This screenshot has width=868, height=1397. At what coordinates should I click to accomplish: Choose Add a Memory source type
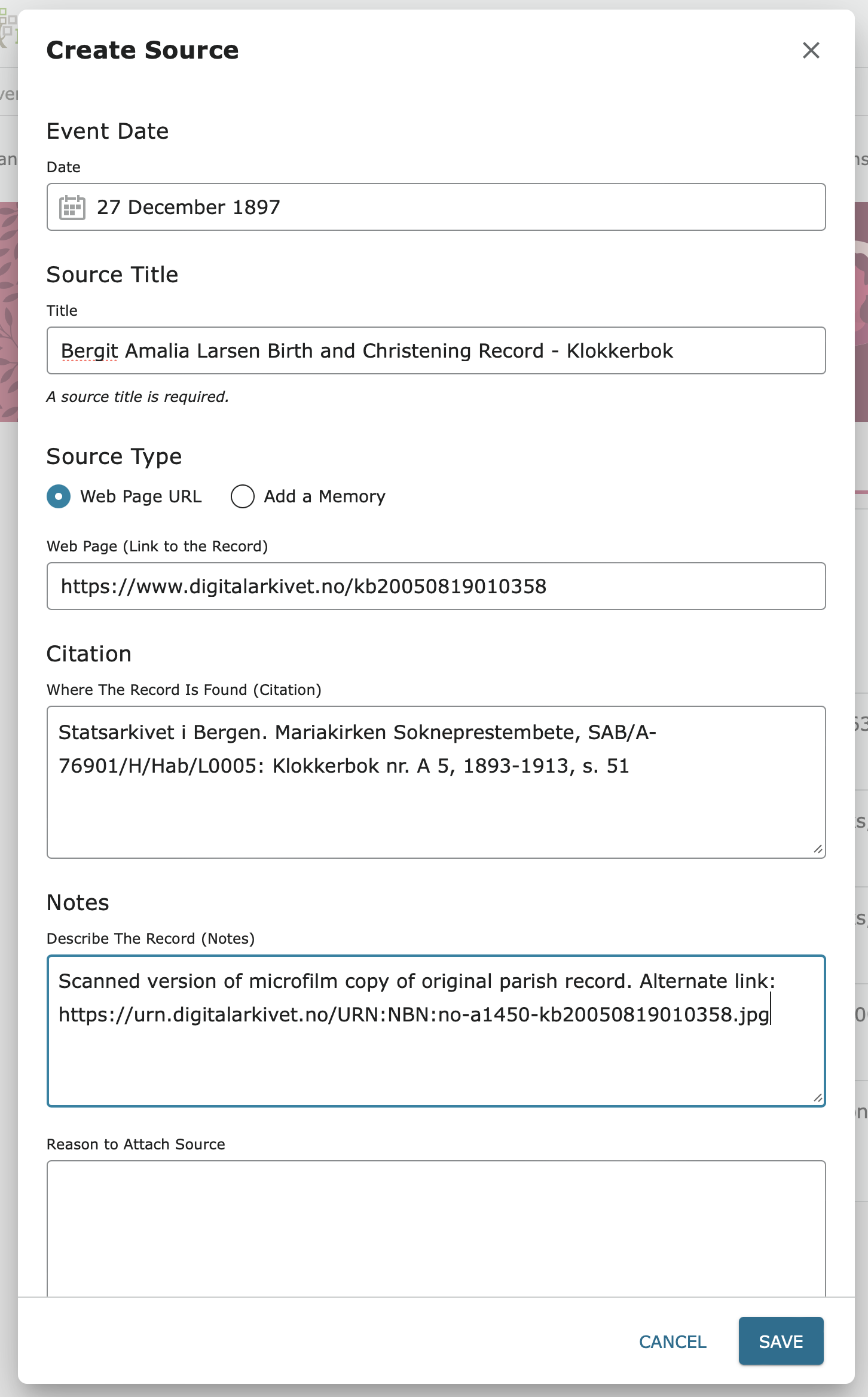coord(242,496)
